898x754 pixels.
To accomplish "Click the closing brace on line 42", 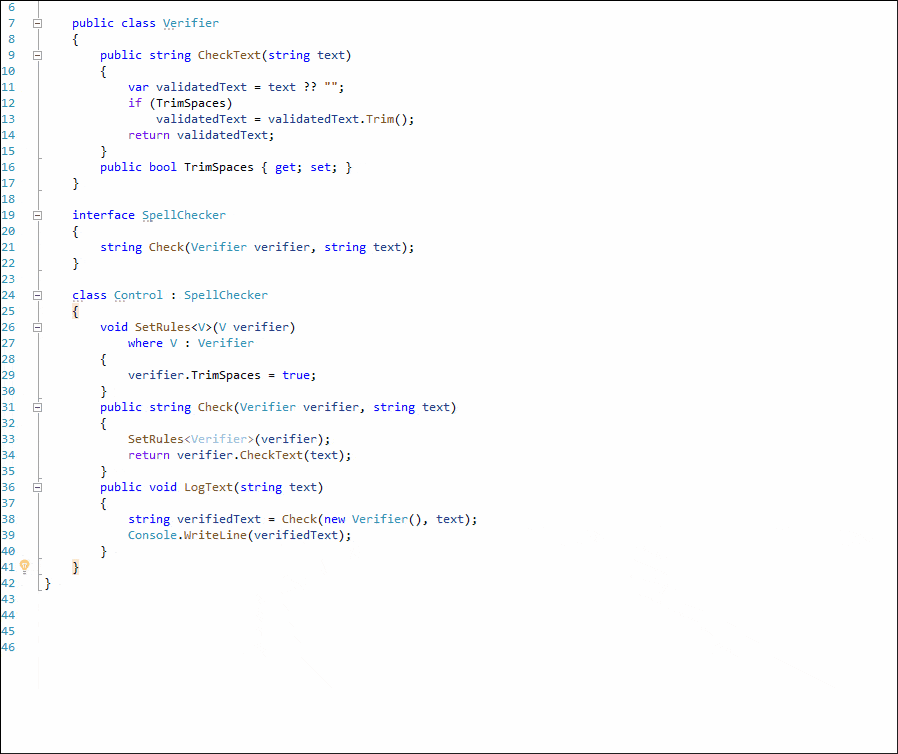I will point(45,582).
